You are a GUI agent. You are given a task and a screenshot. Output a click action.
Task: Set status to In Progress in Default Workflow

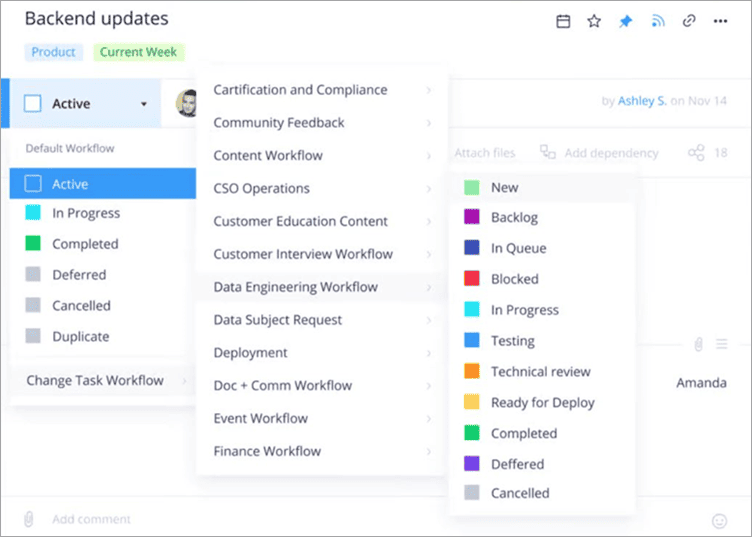(103, 213)
